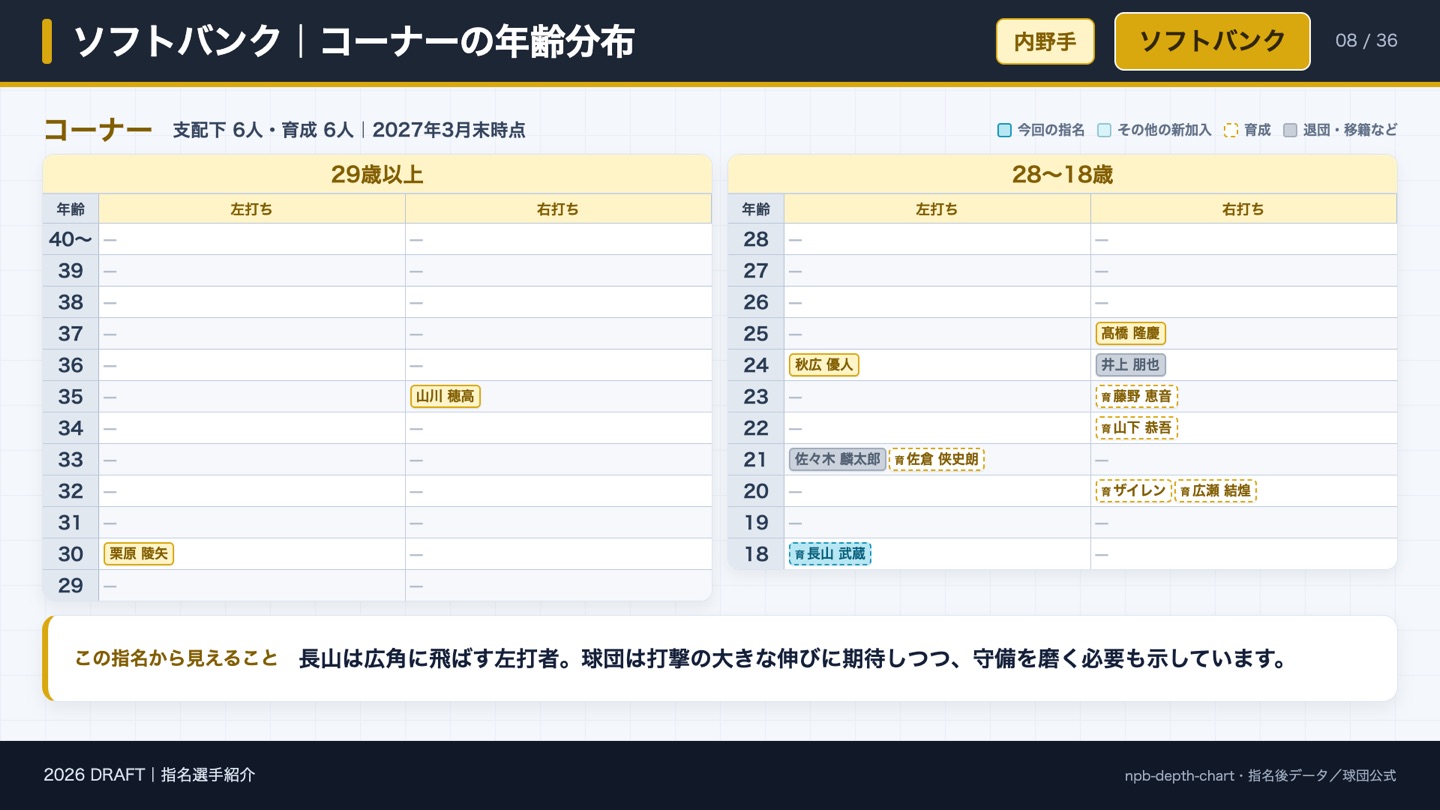Click the 29歳以上 table heading
This screenshot has width=1440, height=810.
coord(377,174)
